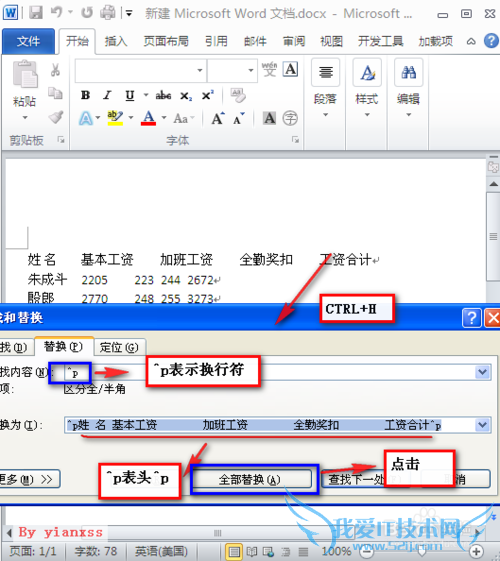The height and width of the screenshot is (561, 500).
Task: Collapse the ribbon with the caret button
Action: pos(471,42)
